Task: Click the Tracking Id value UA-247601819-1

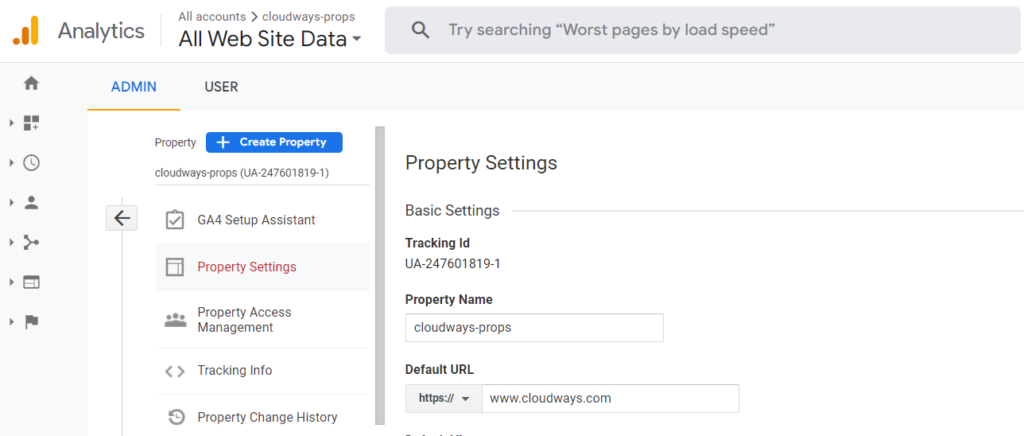Action: (x=453, y=264)
